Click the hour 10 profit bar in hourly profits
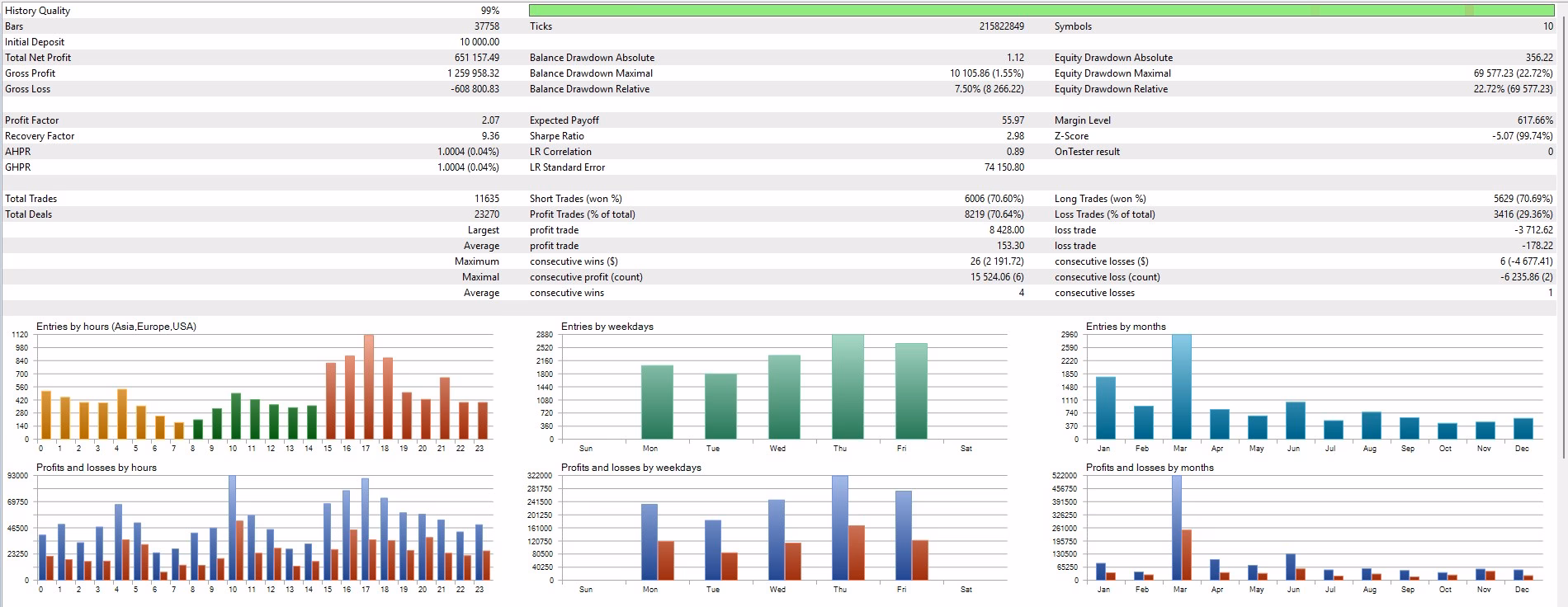The image size is (1568, 607). [232, 528]
